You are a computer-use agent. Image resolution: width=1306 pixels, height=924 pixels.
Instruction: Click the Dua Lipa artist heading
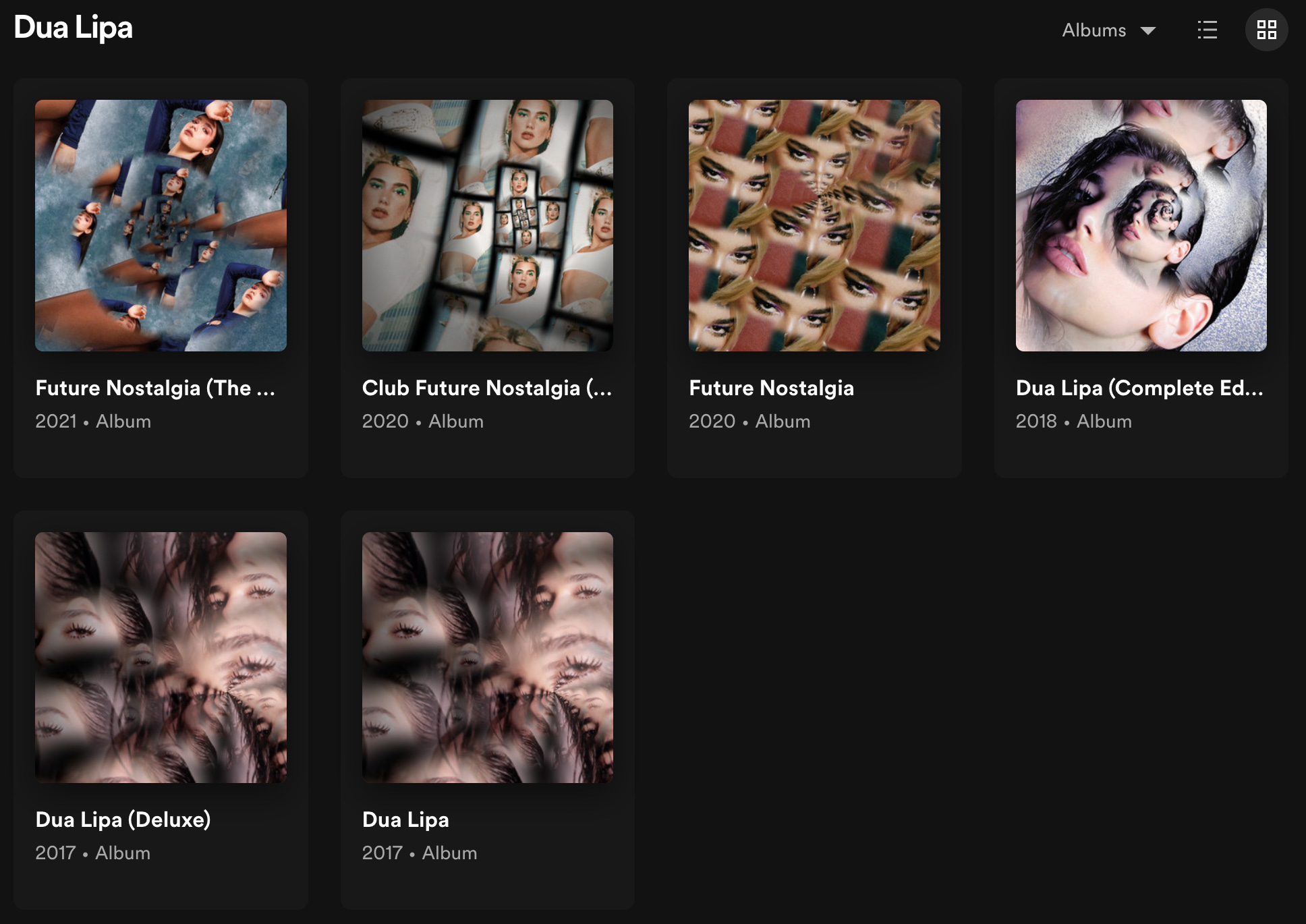73,28
